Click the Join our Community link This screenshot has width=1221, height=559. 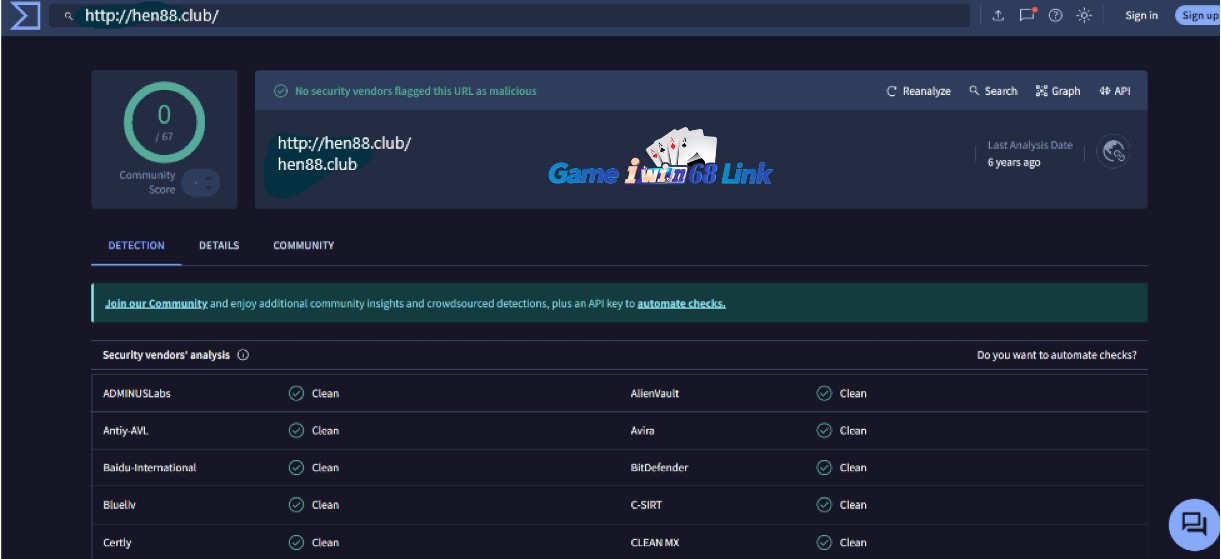click(156, 303)
